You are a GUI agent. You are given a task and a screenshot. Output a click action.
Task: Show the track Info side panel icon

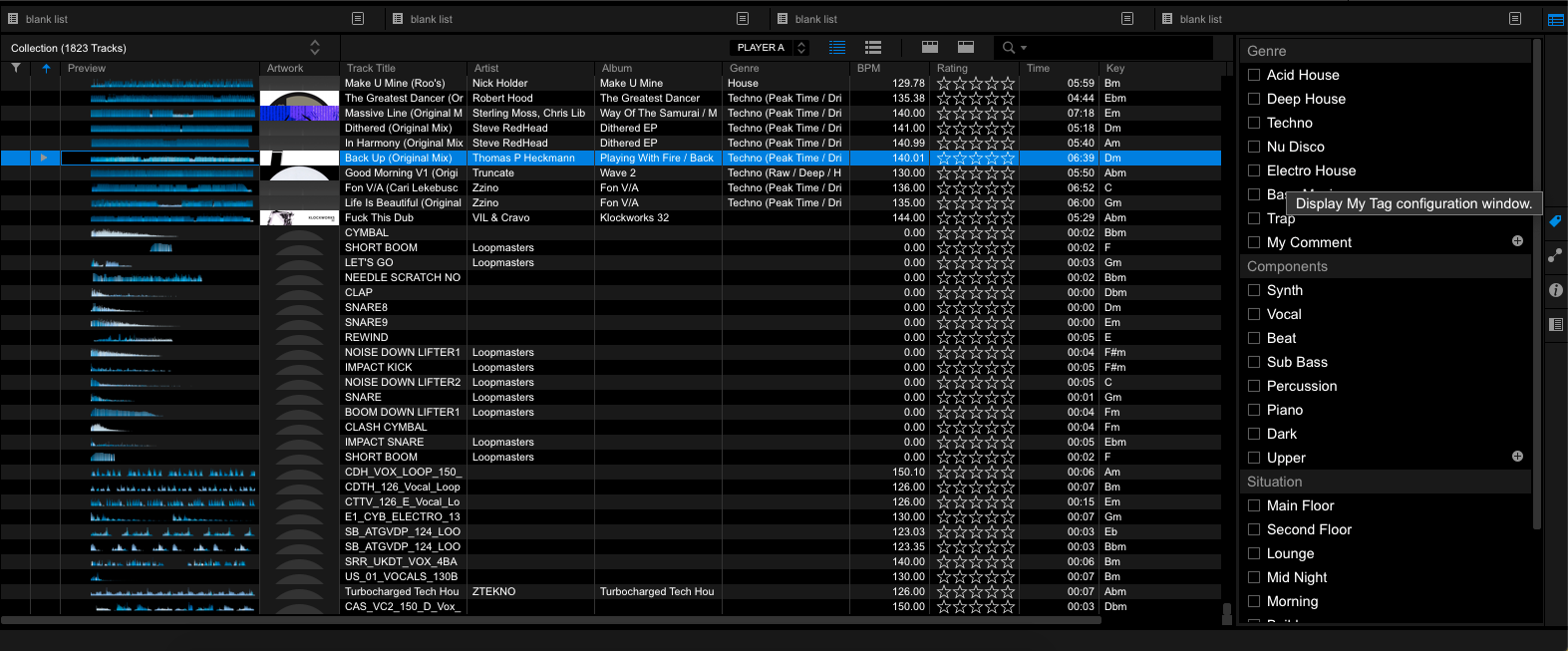coord(1555,290)
